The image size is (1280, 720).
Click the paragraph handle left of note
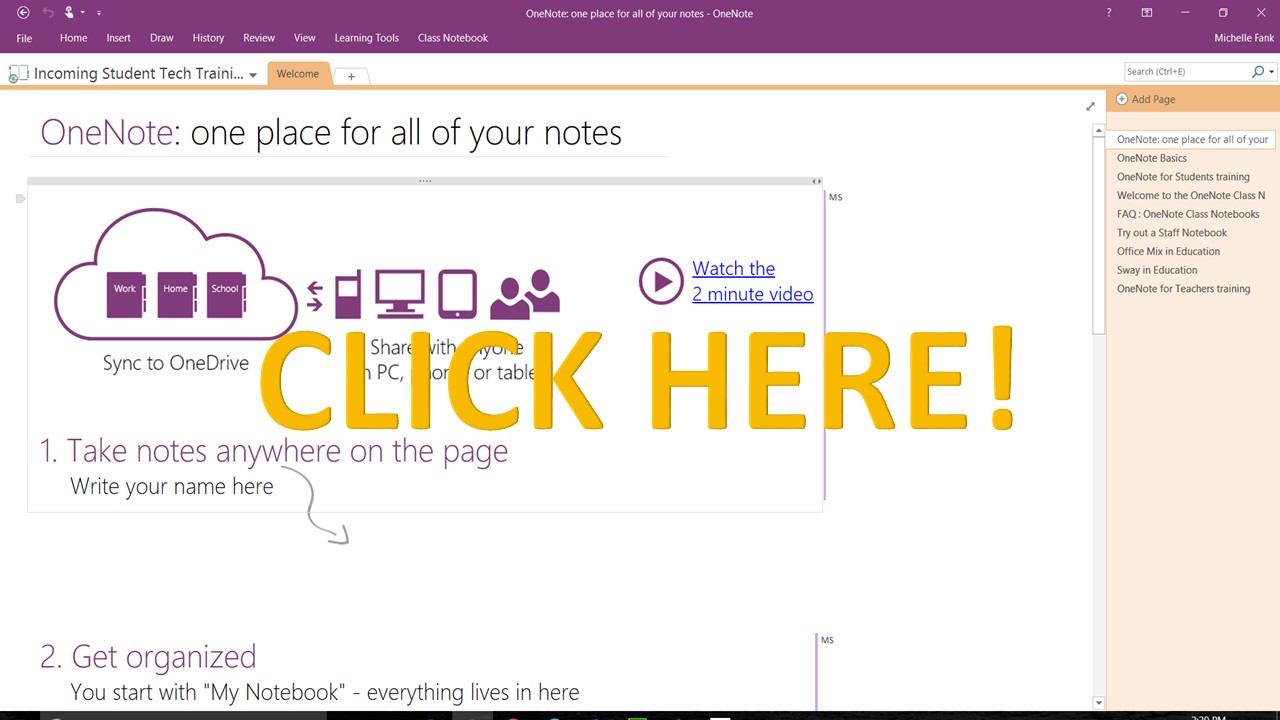point(19,198)
